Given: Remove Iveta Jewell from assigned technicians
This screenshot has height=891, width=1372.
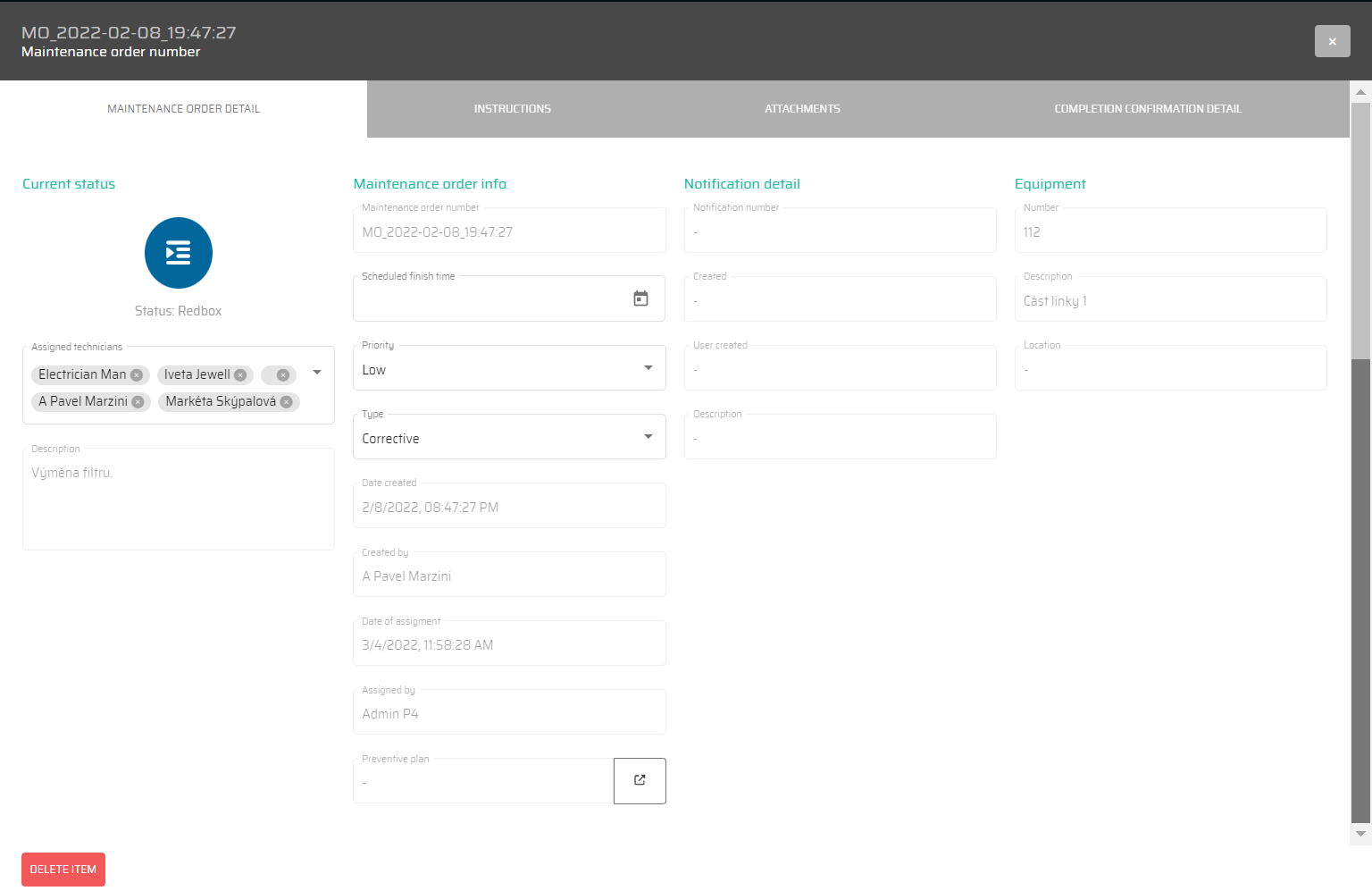Looking at the screenshot, I should (x=240, y=375).
